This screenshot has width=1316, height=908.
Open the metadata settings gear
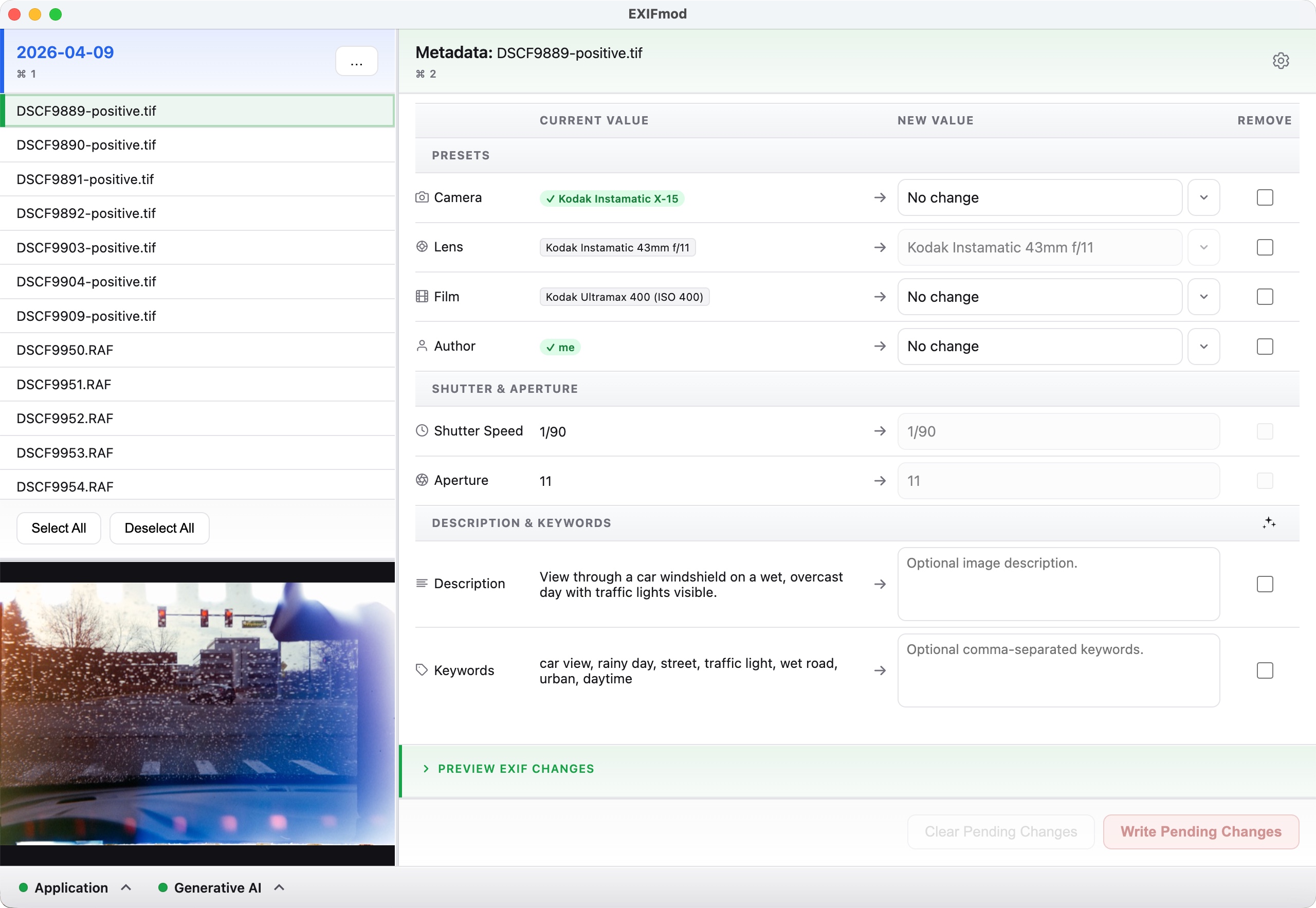point(1281,61)
